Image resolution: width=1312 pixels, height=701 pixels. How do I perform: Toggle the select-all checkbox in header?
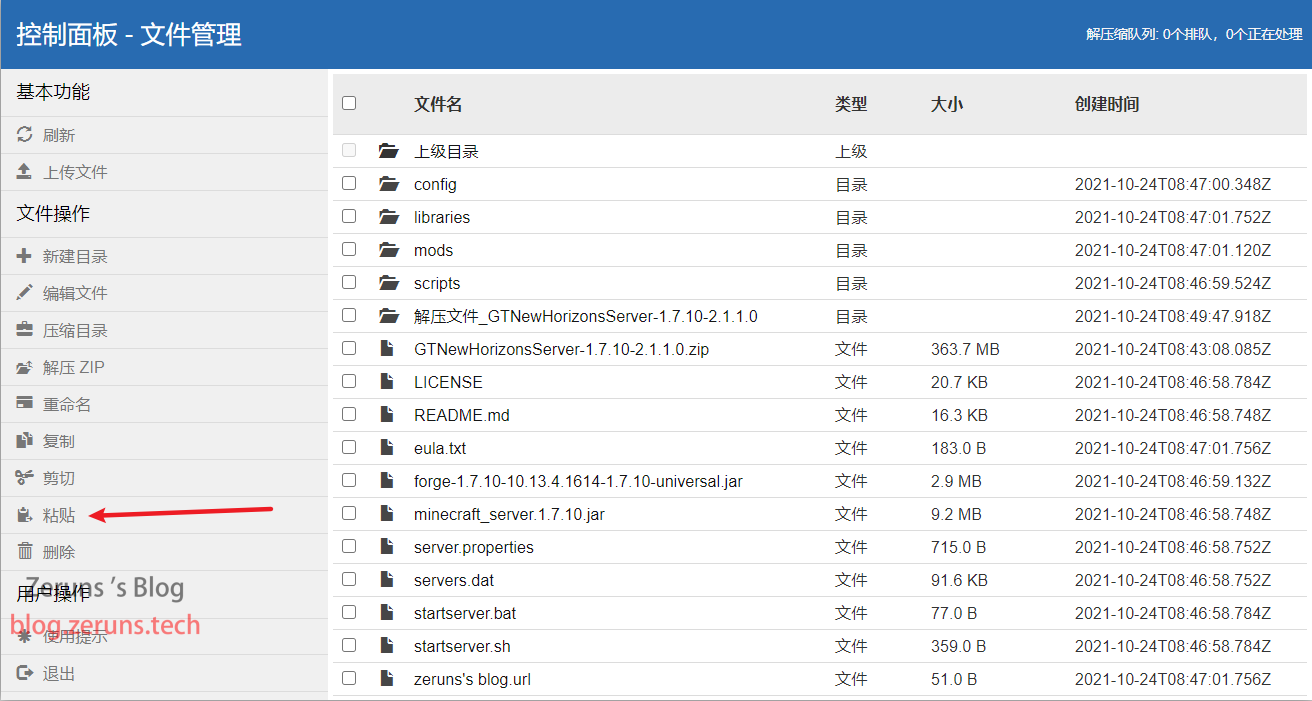pyautogui.click(x=349, y=103)
